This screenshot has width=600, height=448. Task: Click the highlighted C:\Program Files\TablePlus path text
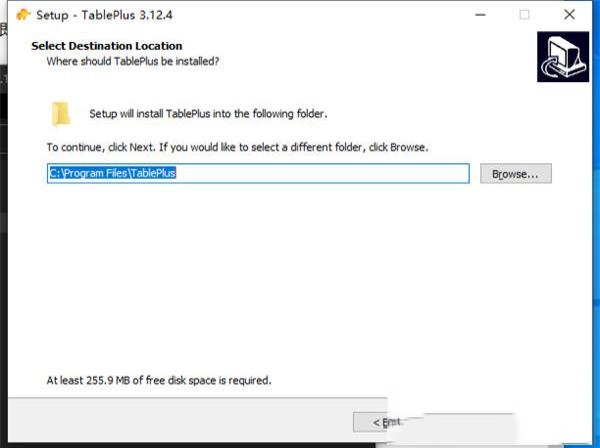pos(113,173)
